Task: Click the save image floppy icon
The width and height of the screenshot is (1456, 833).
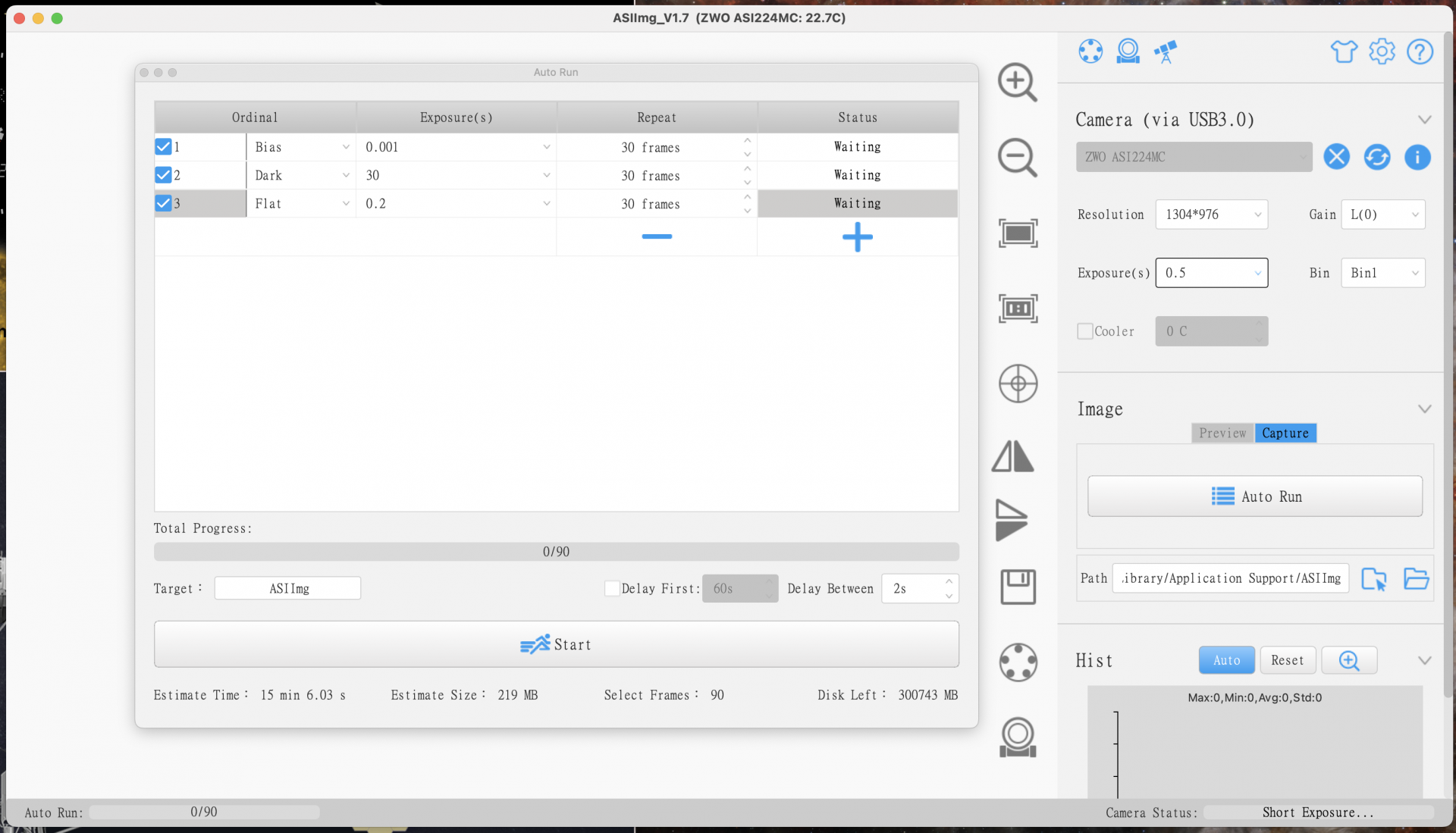Action: pos(1018,587)
